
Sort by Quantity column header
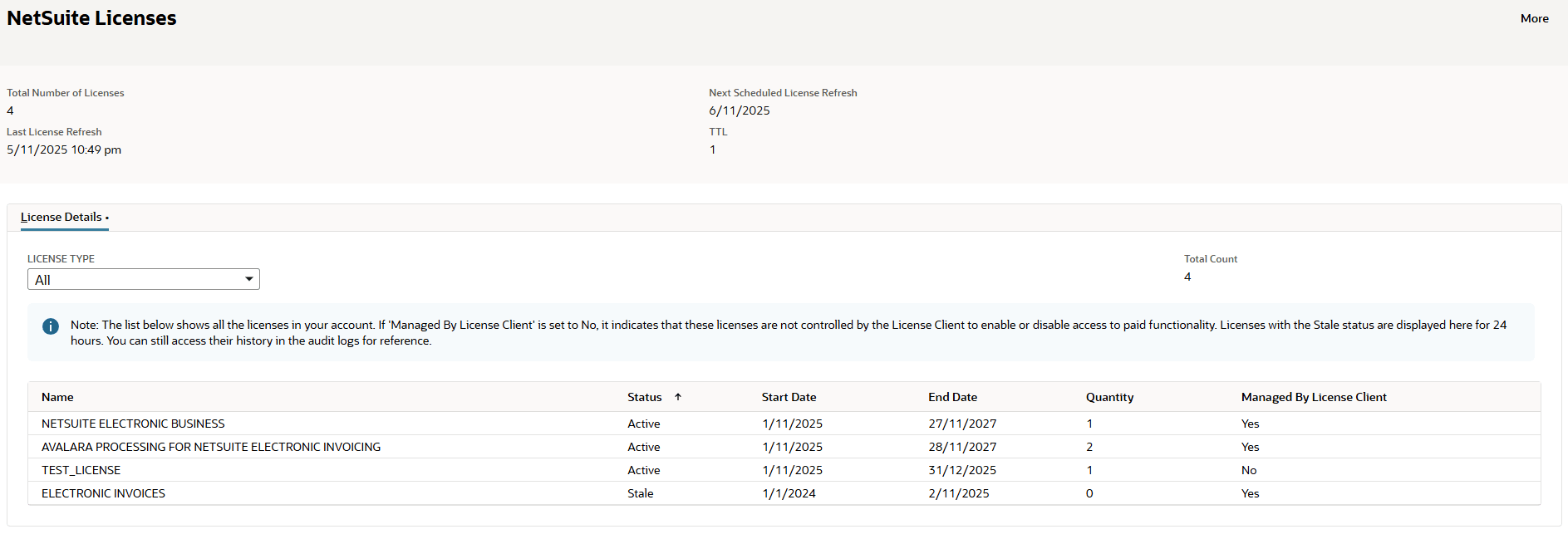[1109, 397]
